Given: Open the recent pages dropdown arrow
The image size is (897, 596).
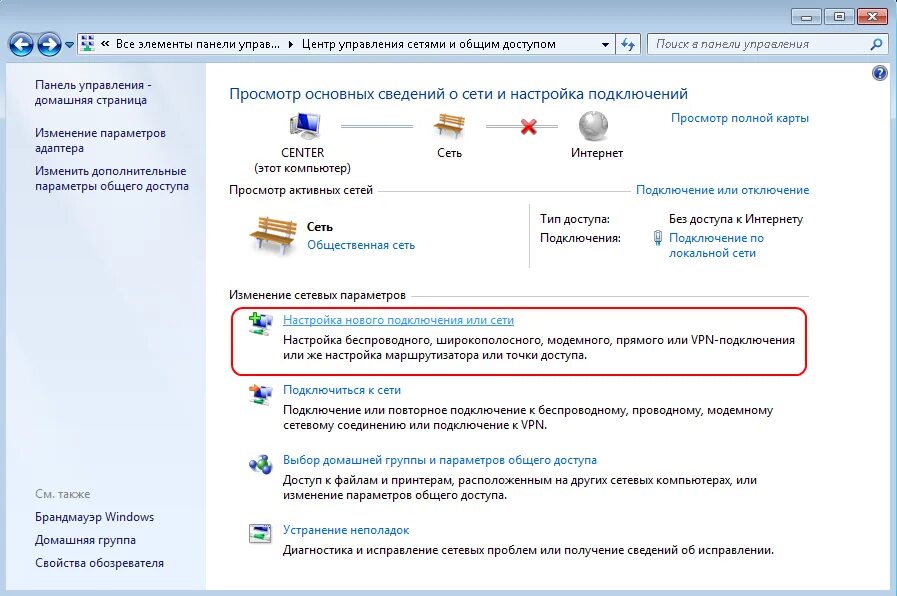Looking at the screenshot, I should pos(69,45).
